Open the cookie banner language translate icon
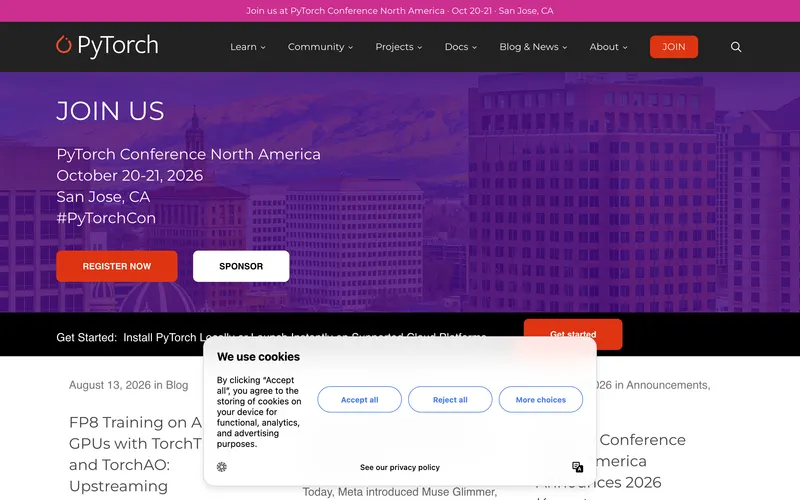The image size is (800, 500). coord(578,467)
